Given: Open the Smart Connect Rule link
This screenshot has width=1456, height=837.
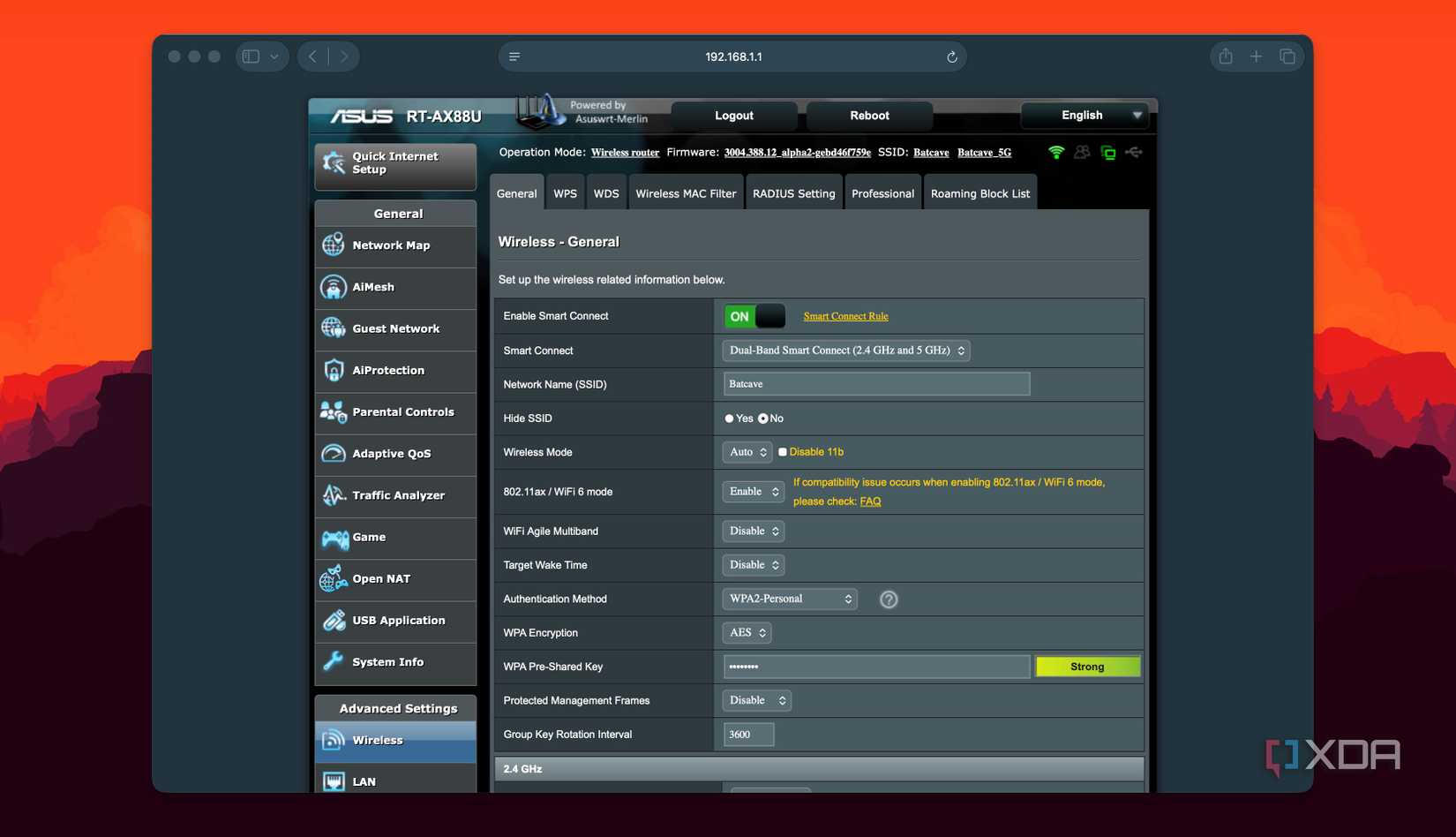Looking at the screenshot, I should click(845, 316).
